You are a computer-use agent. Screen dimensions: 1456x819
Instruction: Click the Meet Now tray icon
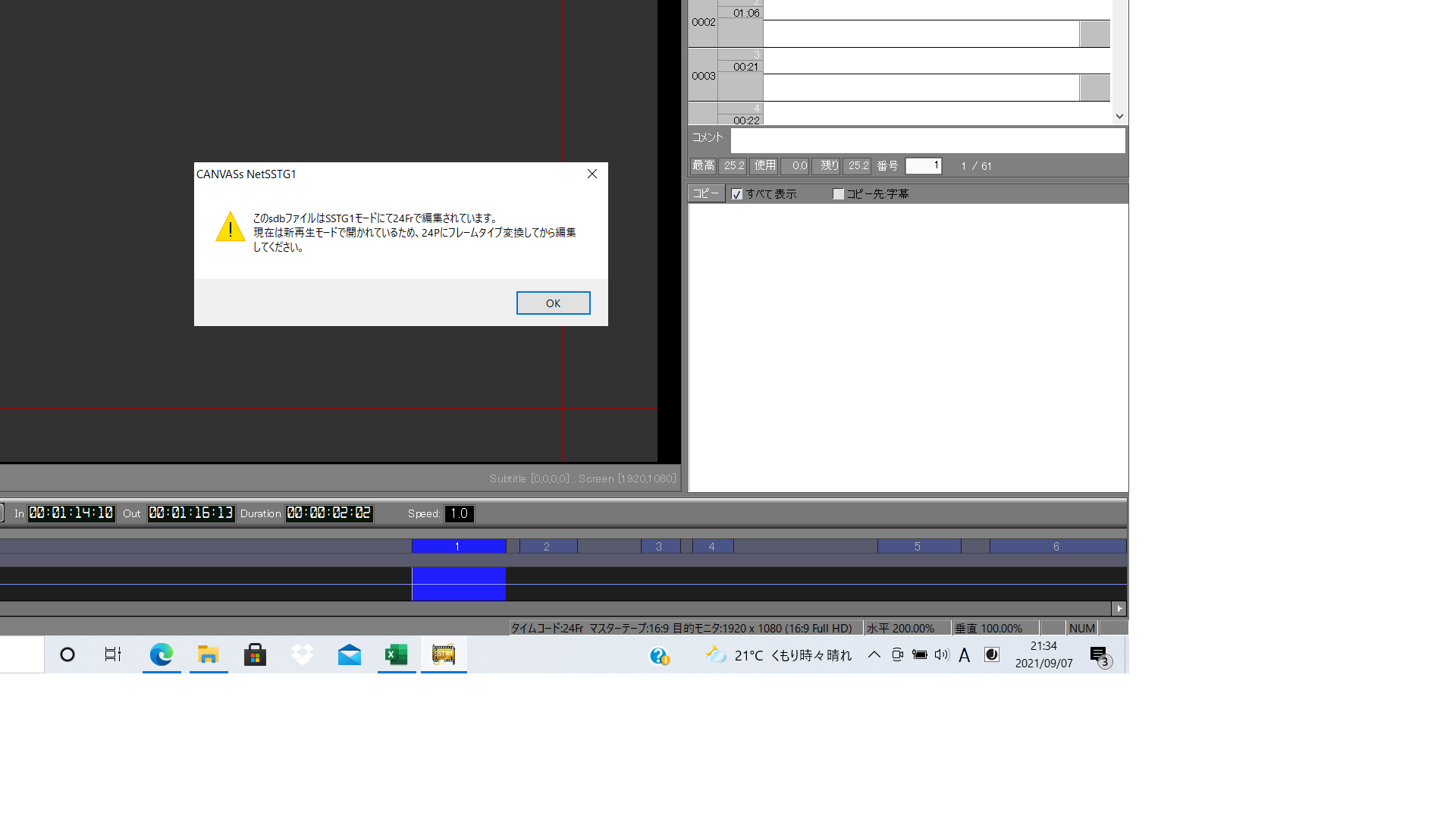coord(897,655)
